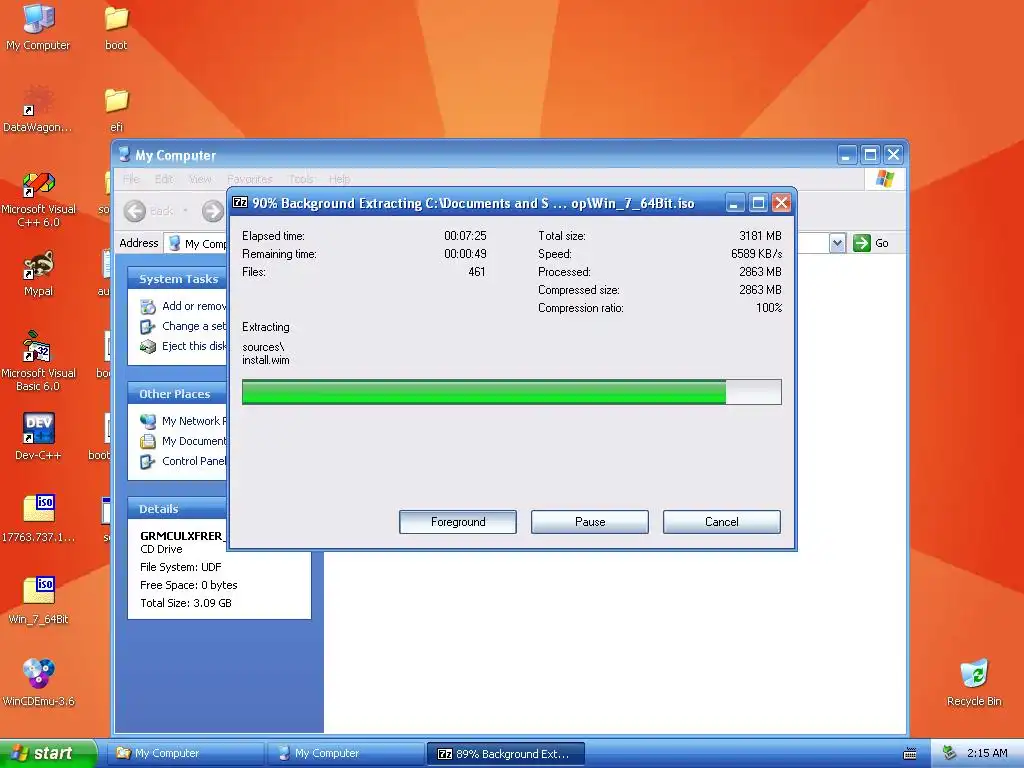
Task: Collapse the Details panel header
Action: (177, 509)
